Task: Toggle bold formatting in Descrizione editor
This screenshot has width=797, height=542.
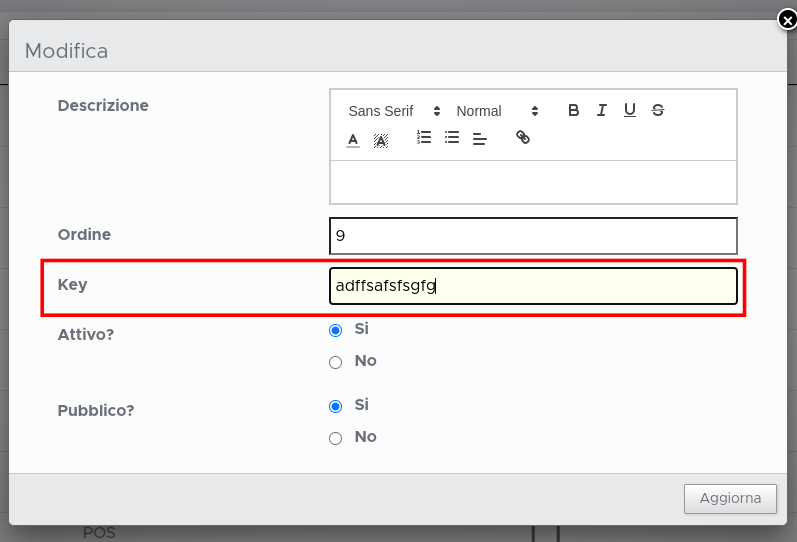Action: [573, 111]
